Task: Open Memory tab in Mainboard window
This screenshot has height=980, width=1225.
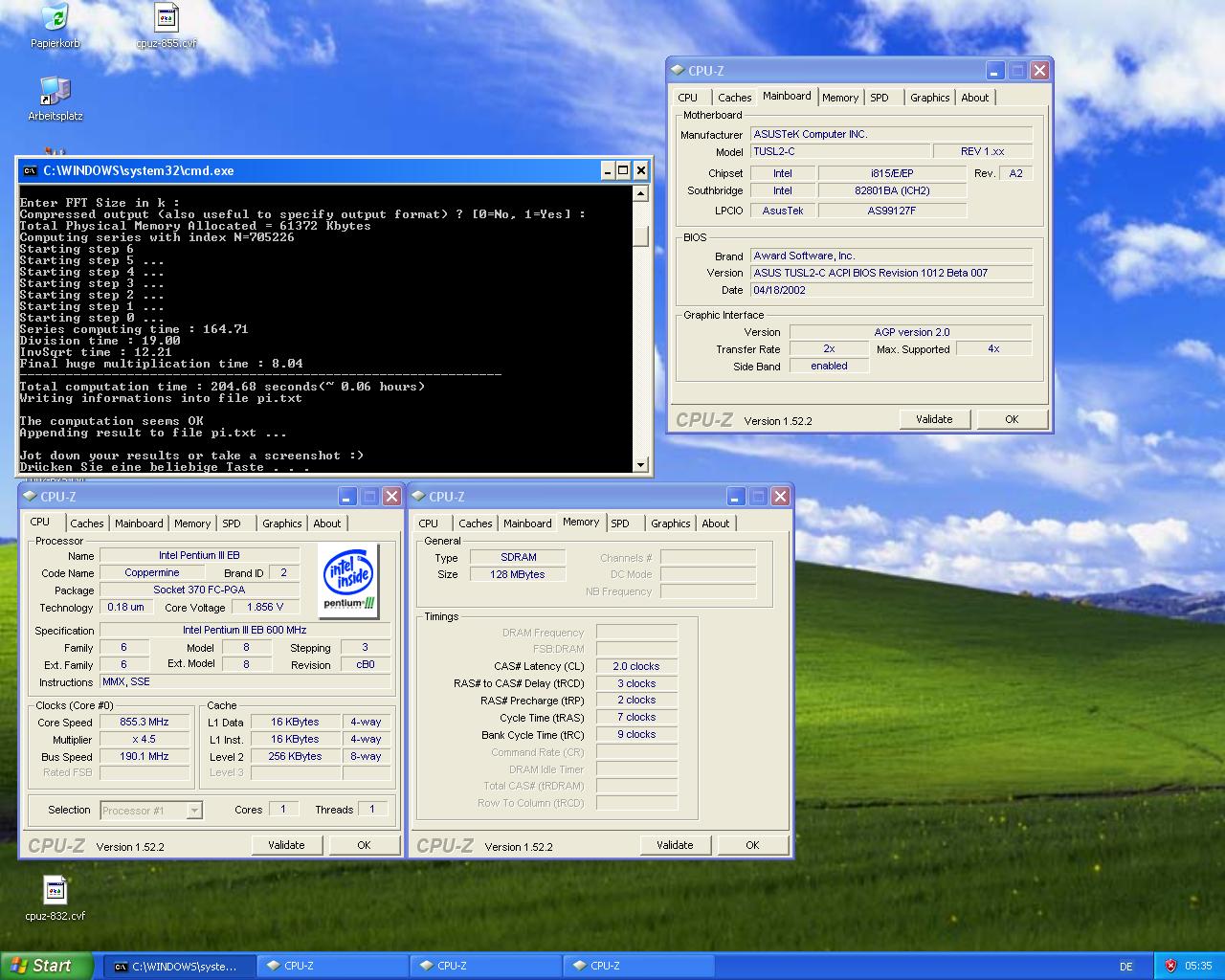Action: coord(840,98)
